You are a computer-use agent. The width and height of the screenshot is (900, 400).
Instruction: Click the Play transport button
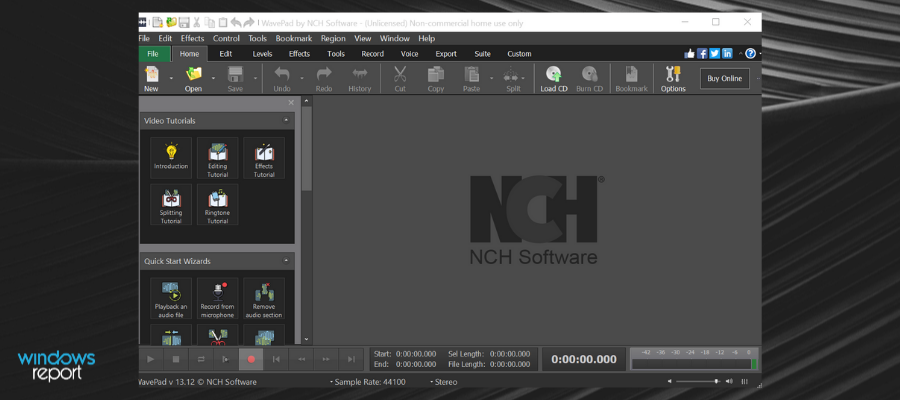(x=151, y=359)
